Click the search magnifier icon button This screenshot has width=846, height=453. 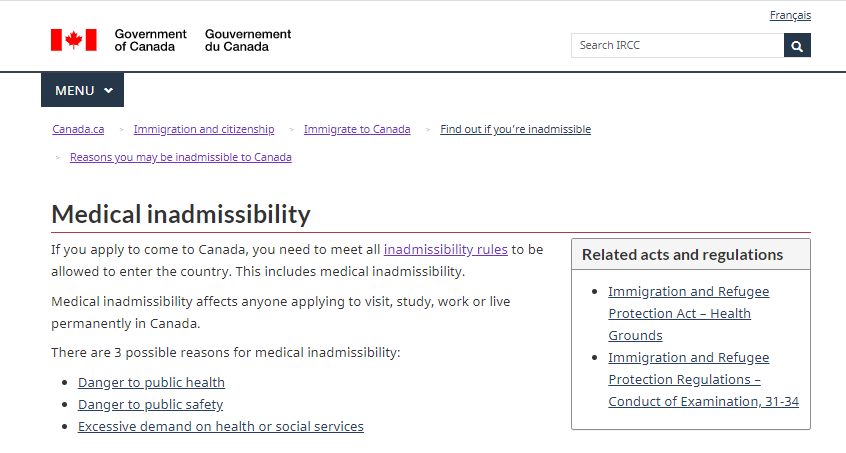pos(797,45)
